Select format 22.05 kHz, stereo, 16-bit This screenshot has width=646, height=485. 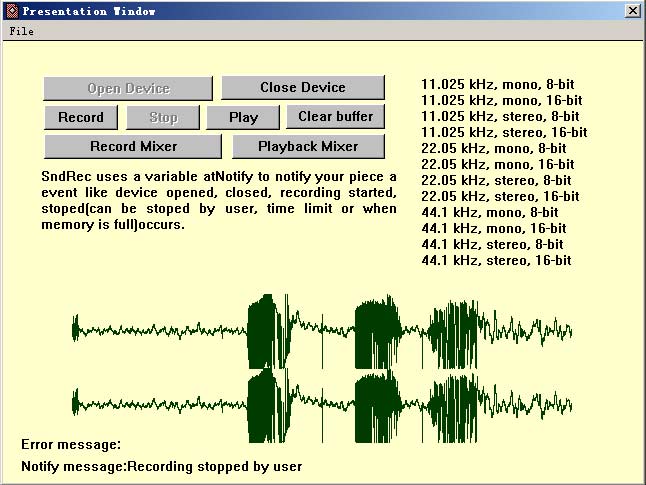pos(500,197)
